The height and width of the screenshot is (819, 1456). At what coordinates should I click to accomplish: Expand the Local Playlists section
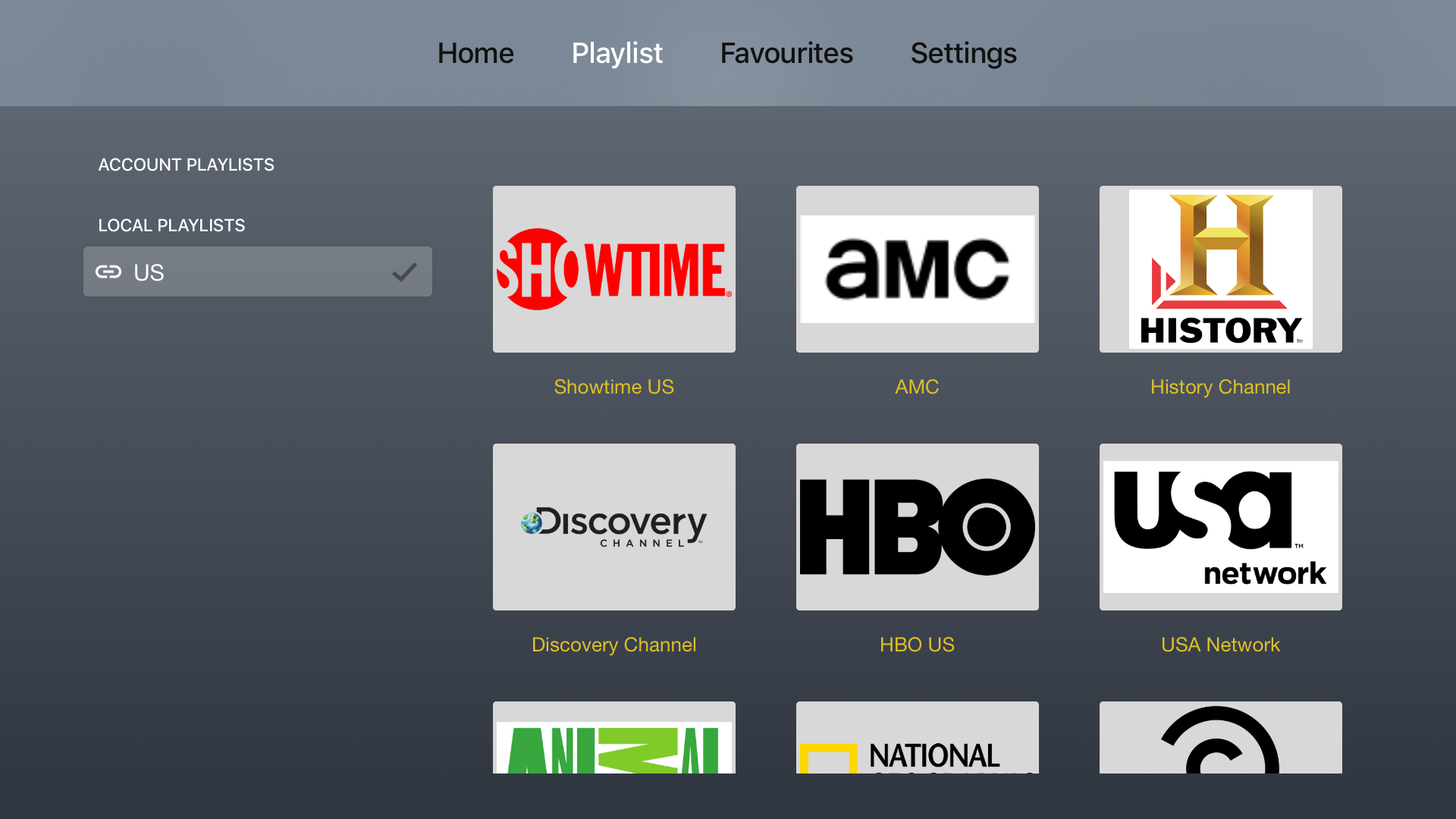(170, 224)
